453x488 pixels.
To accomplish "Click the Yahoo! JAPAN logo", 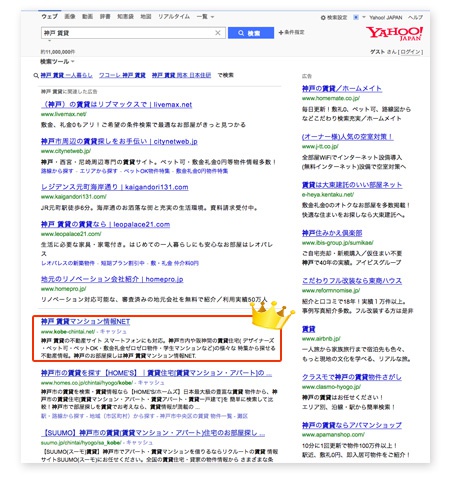I will point(394,33).
